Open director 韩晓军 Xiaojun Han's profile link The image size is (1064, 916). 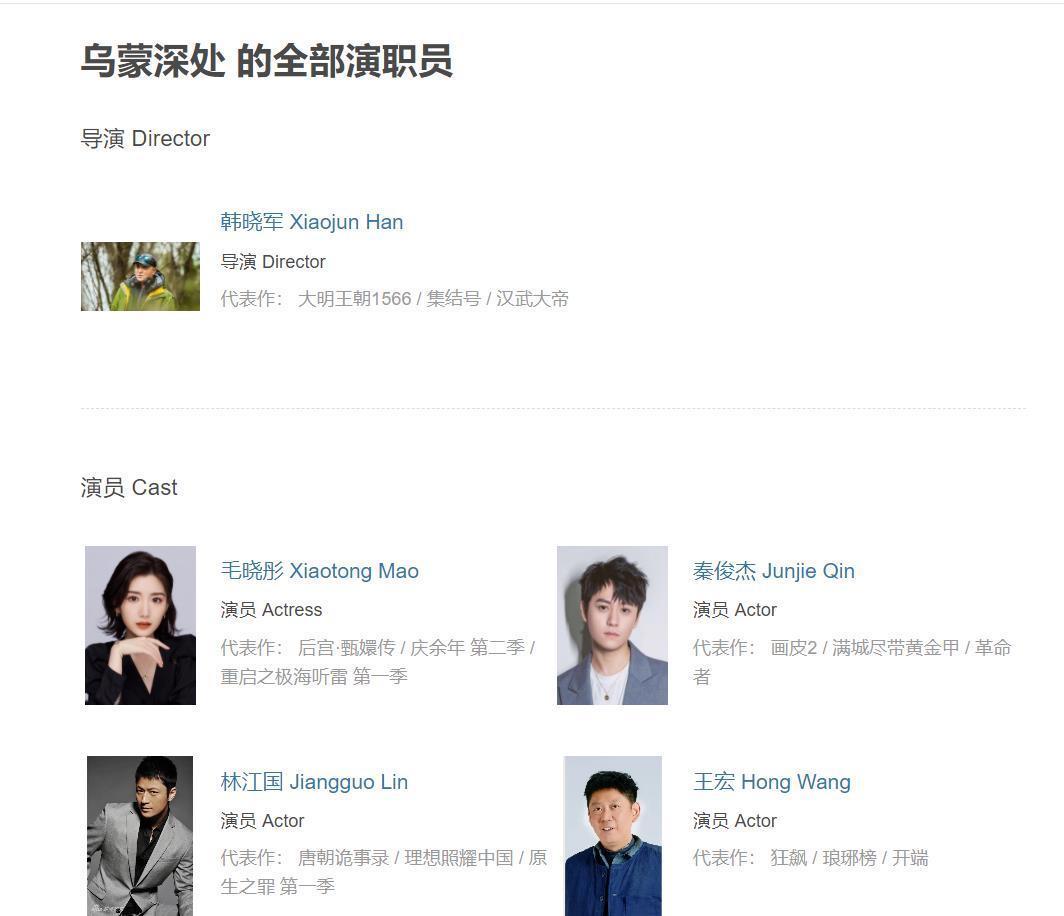click(311, 222)
